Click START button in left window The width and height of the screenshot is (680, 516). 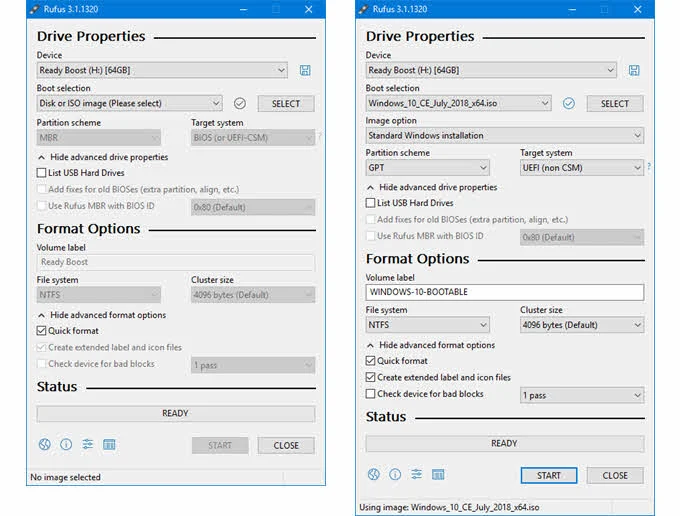tap(220, 445)
